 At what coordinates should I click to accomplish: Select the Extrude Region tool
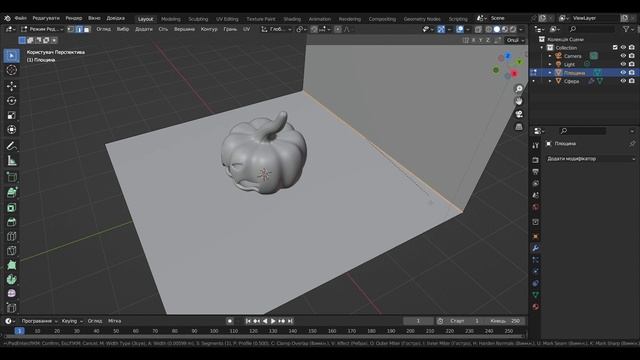tap(11, 192)
